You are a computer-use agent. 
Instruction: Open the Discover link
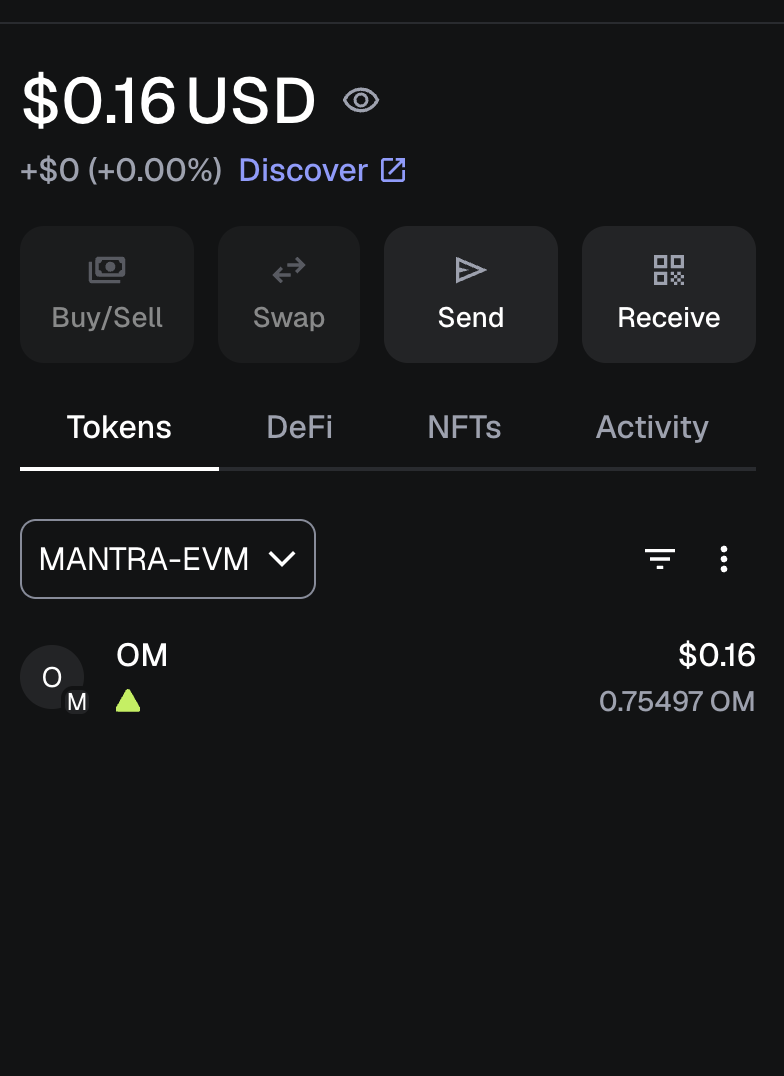[303, 170]
